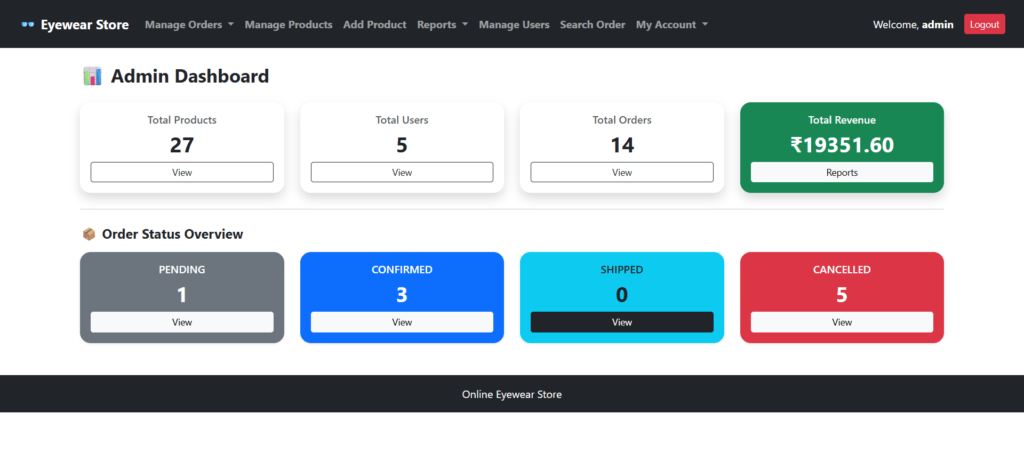Expand the My Account dropdown
Image resolution: width=1024 pixels, height=463 pixels.
tap(671, 25)
